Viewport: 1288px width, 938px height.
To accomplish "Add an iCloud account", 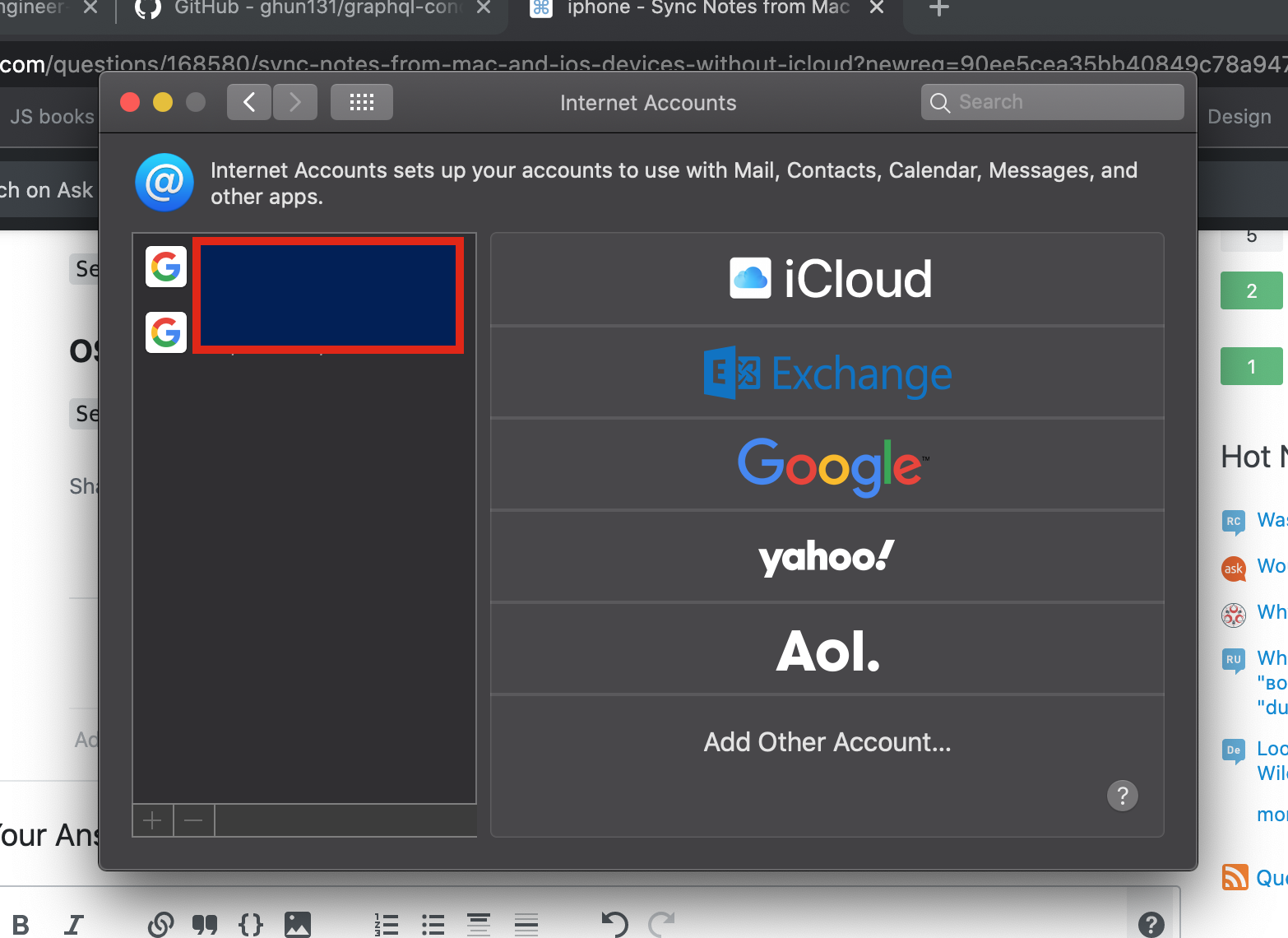I will click(827, 279).
